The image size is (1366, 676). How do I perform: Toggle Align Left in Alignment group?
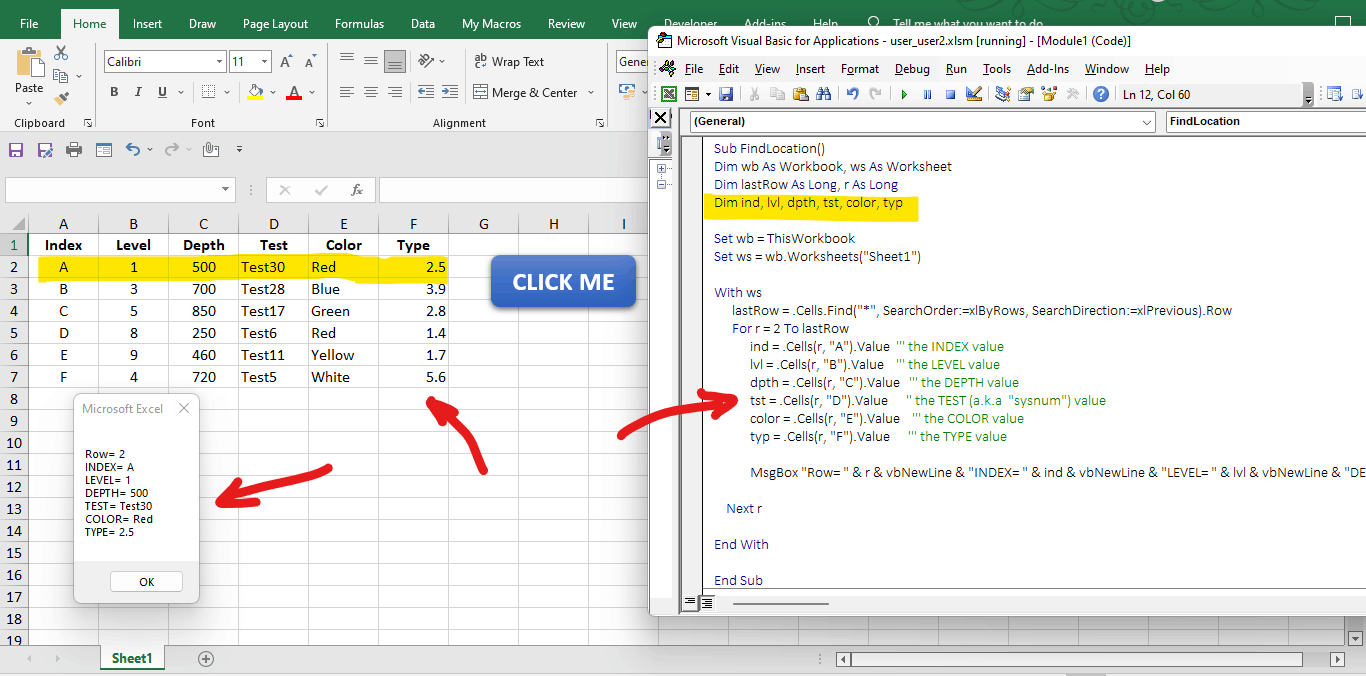347,92
